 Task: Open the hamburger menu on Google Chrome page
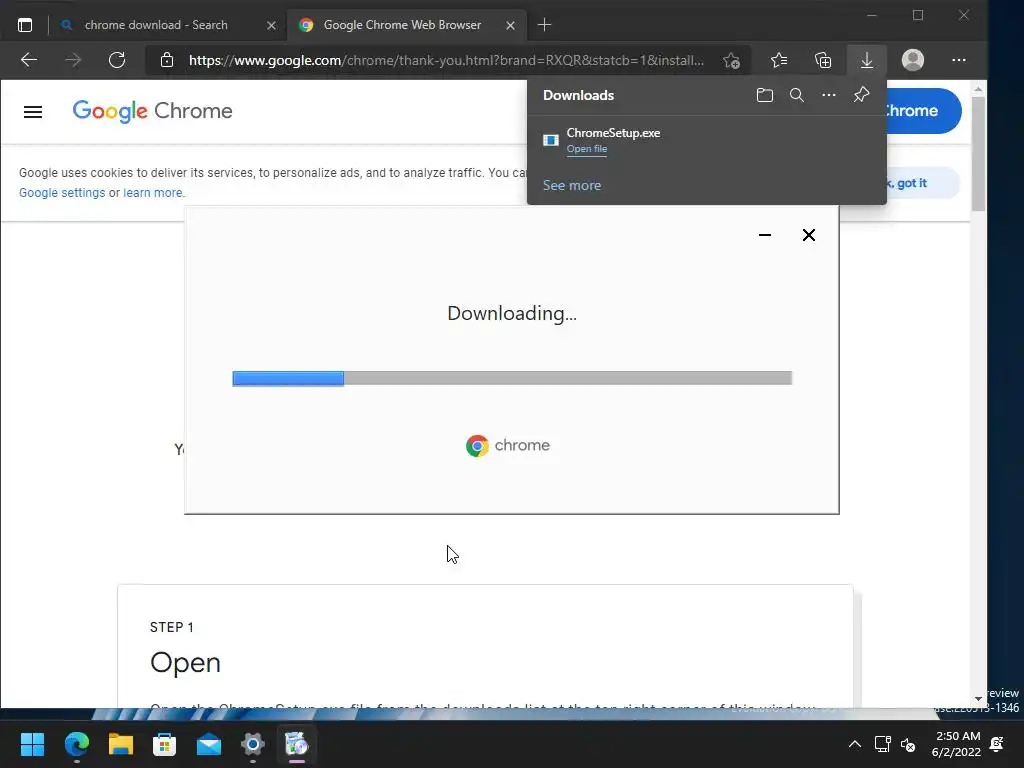(33, 112)
